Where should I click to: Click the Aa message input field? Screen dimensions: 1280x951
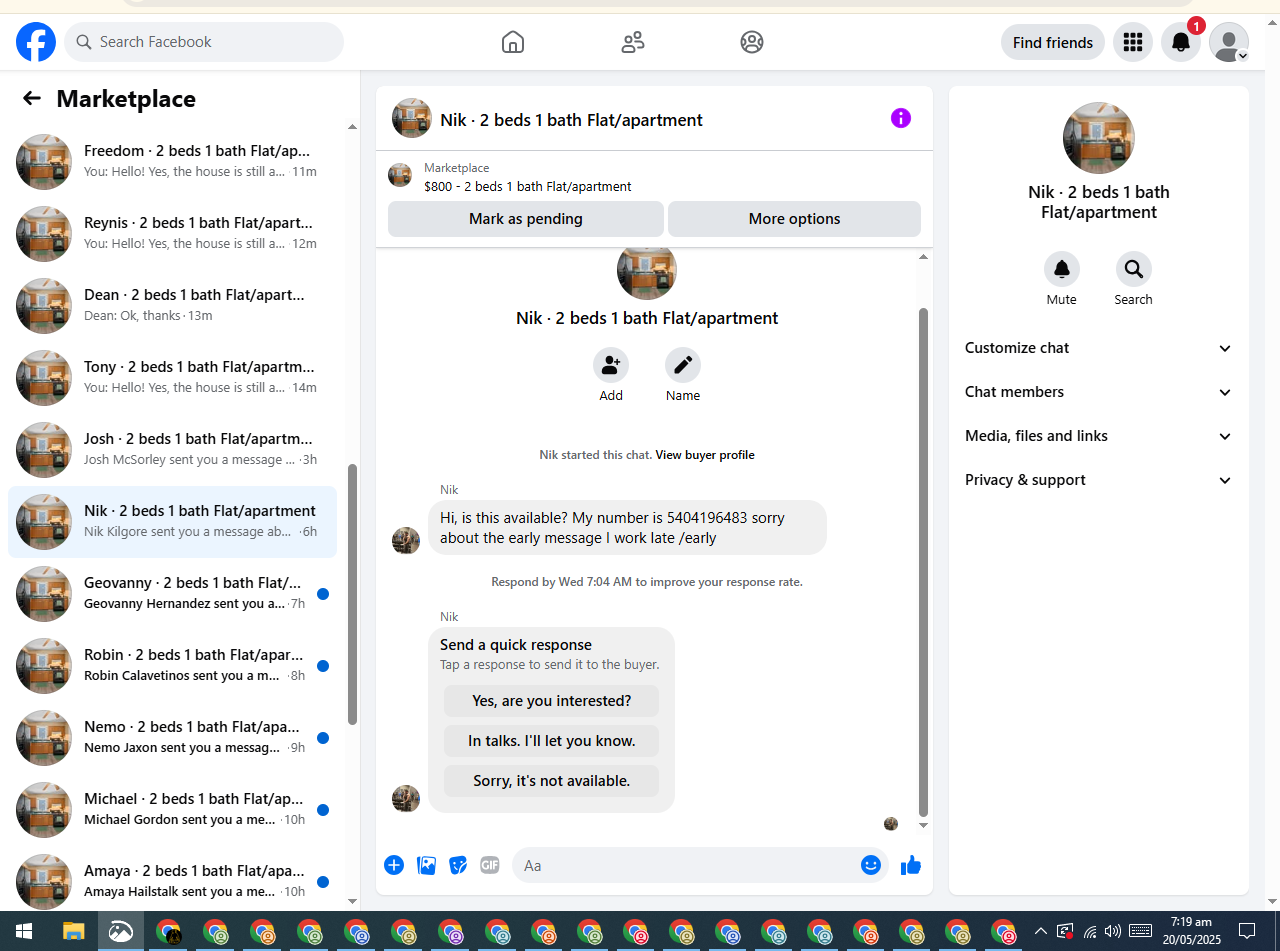[685, 865]
